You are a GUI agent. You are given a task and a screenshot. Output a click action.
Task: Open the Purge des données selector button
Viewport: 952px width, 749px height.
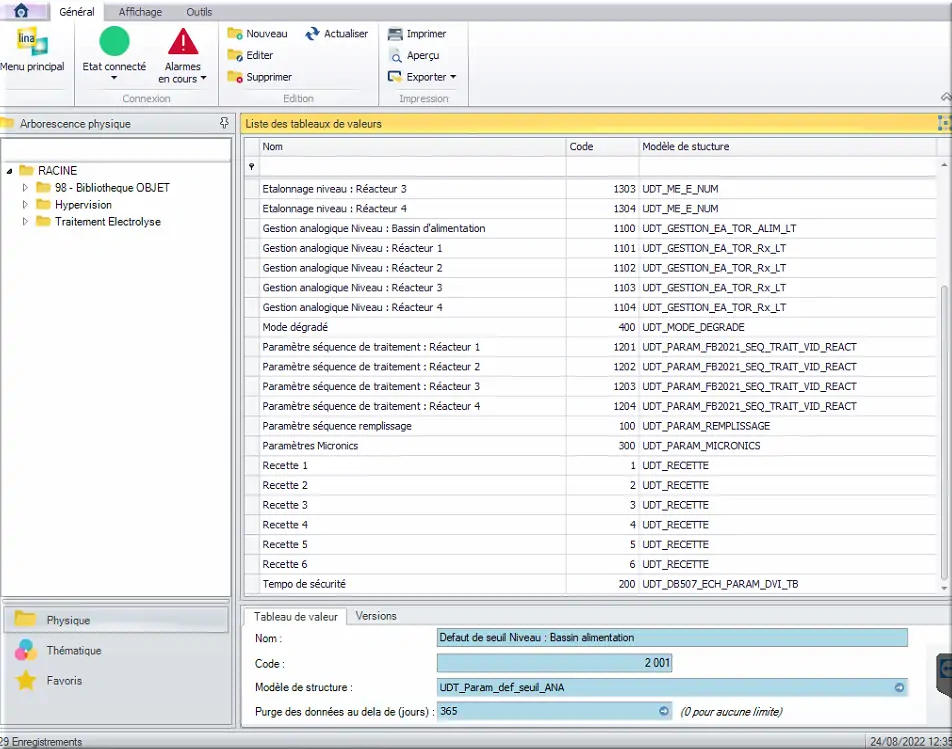point(664,711)
